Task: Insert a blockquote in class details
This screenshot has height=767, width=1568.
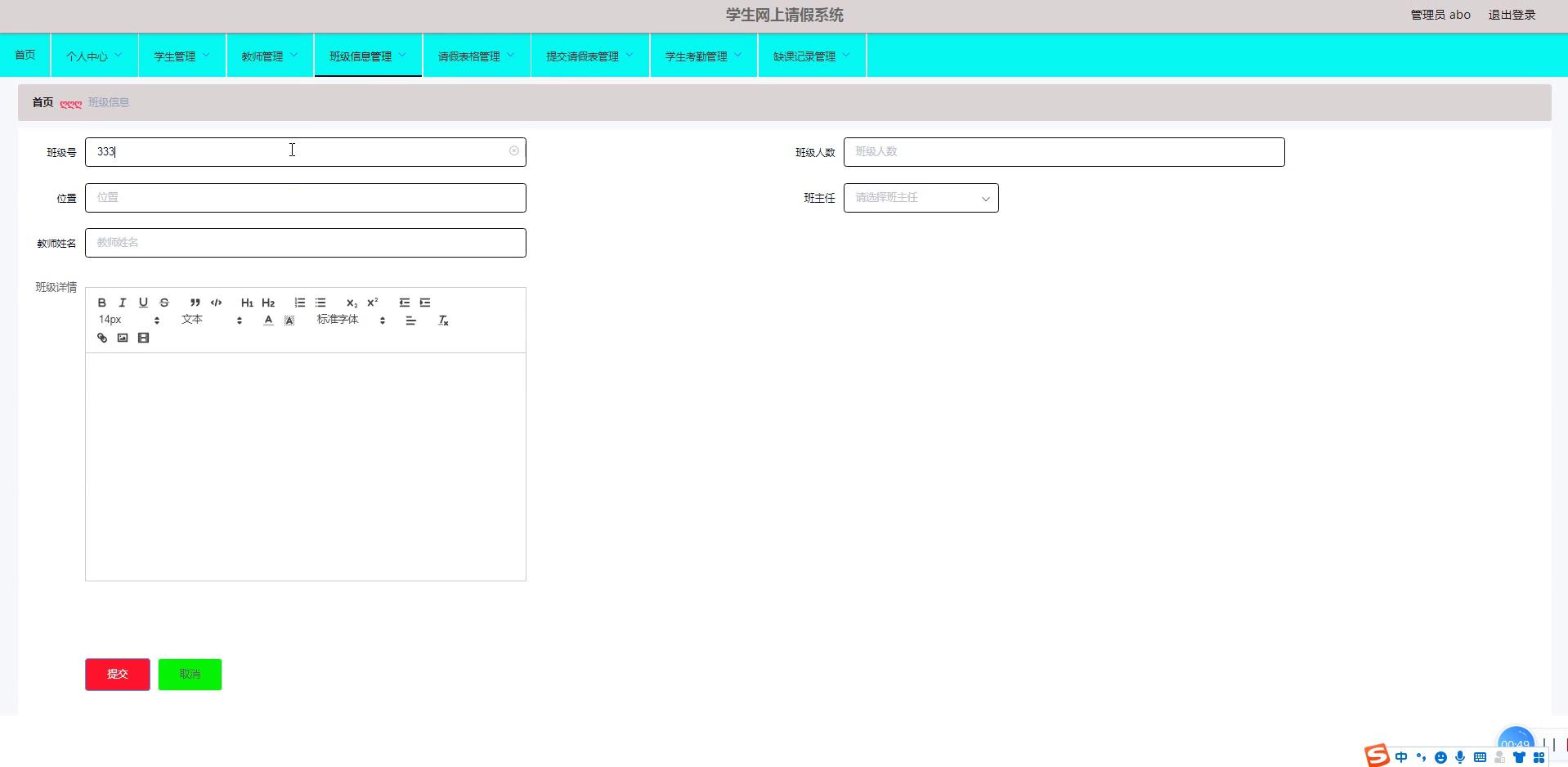Action: 195,303
